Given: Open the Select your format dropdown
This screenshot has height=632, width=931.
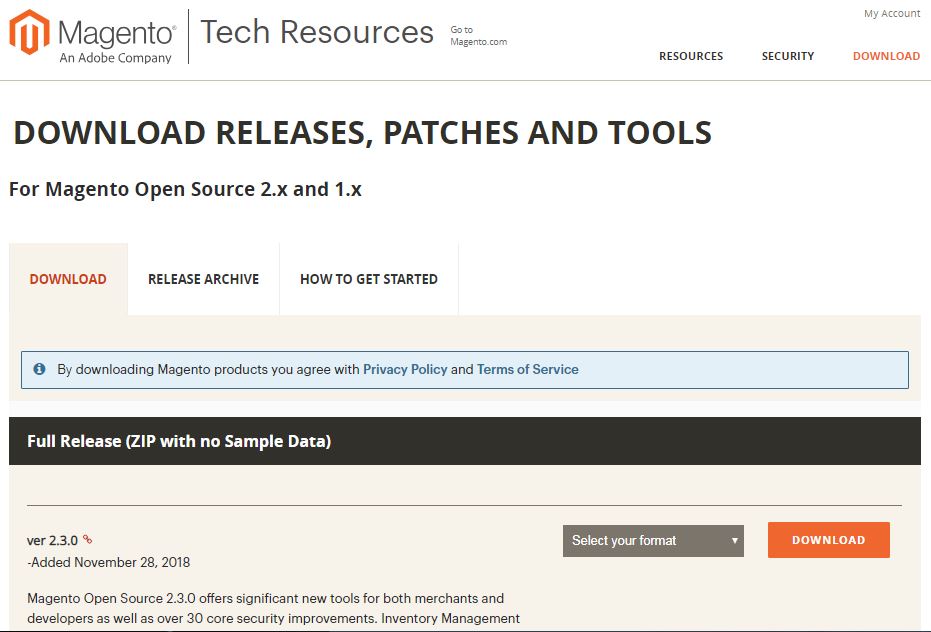Looking at the screenshot, I should click(653, 541).
